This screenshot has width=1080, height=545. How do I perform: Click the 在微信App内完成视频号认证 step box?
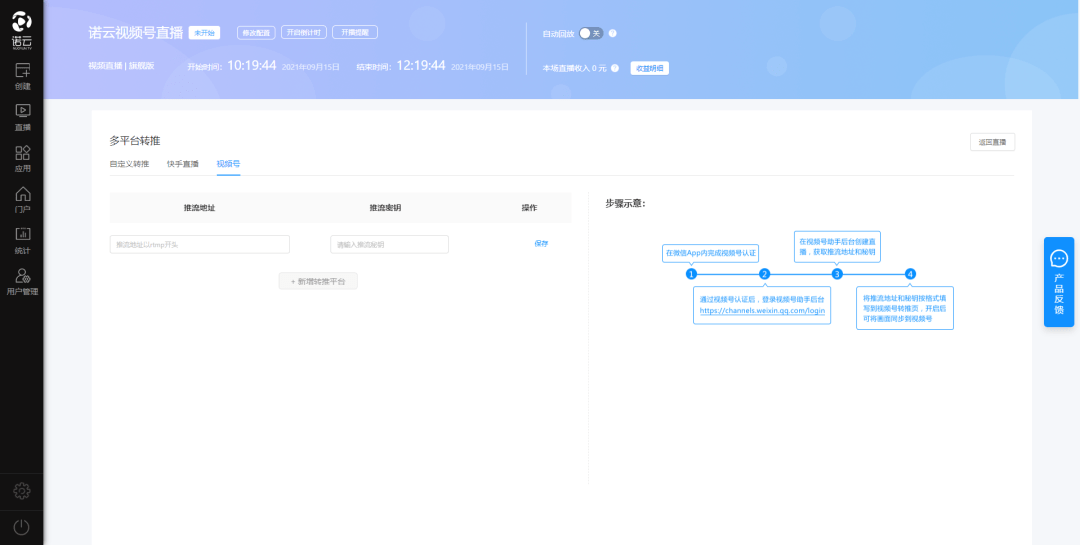(711, 254)
